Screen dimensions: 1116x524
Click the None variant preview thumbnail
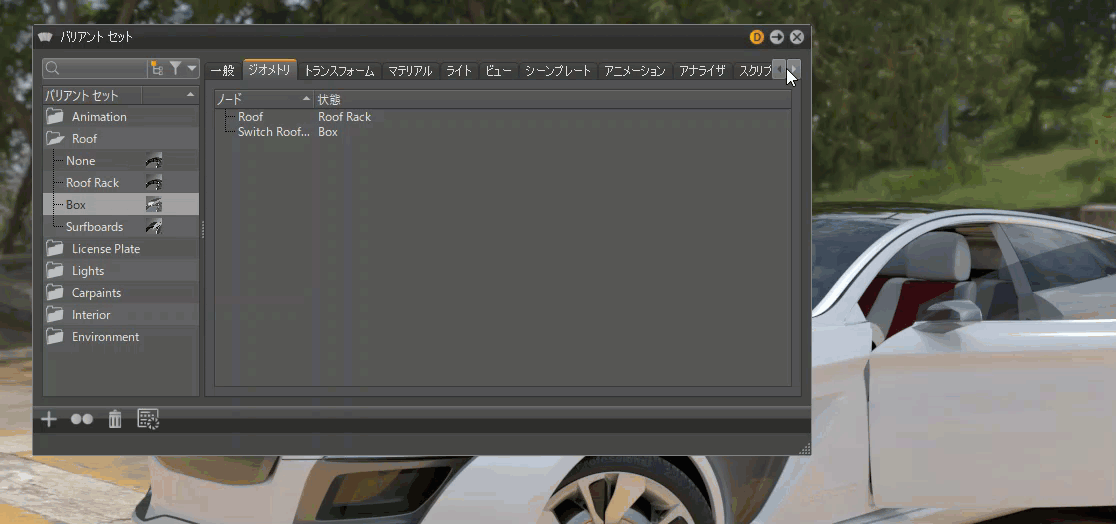coord(154,161)
